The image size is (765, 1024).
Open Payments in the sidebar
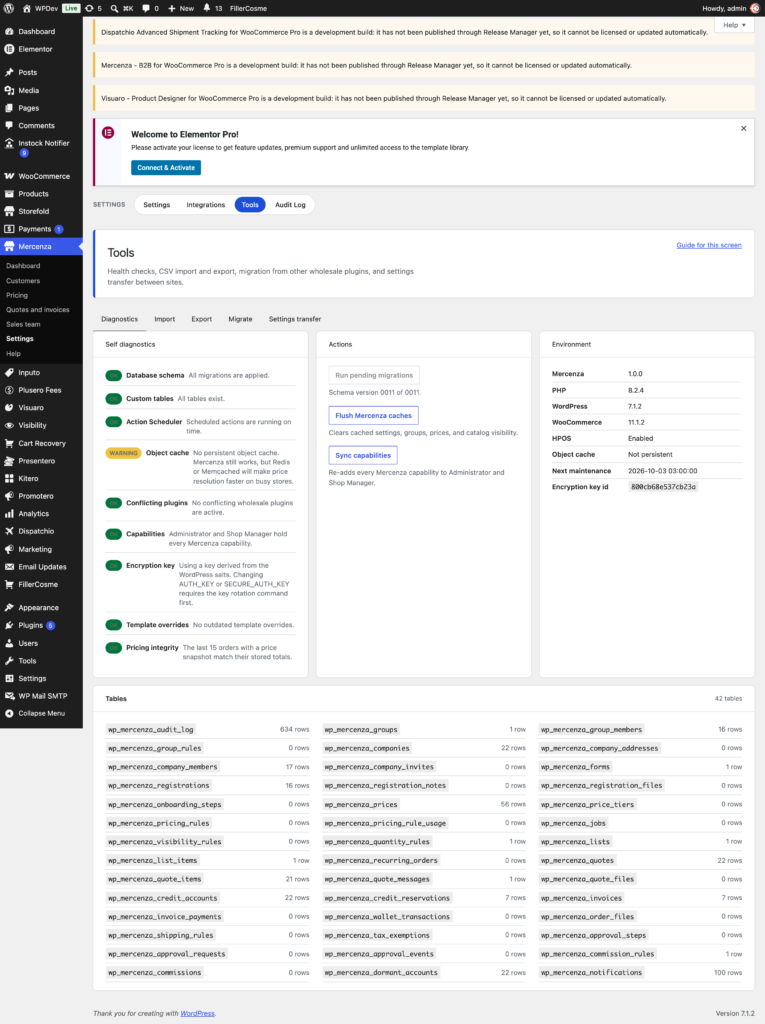[41, 229]
